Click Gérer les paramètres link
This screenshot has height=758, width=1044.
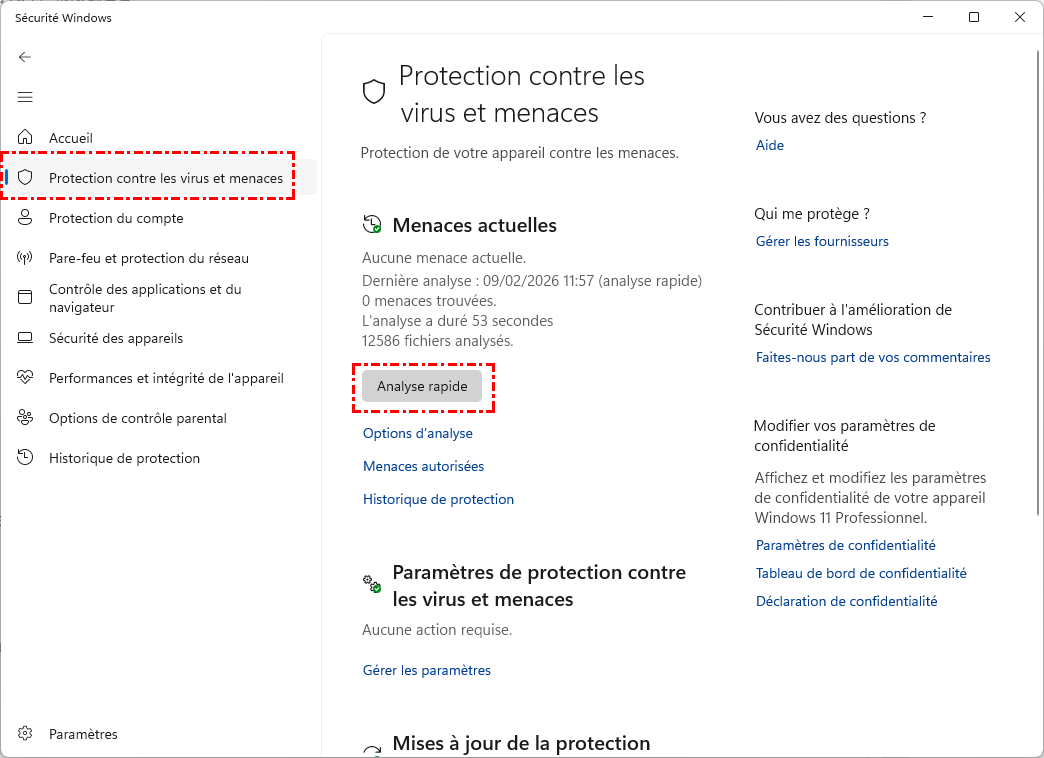(x=427, y=670)
